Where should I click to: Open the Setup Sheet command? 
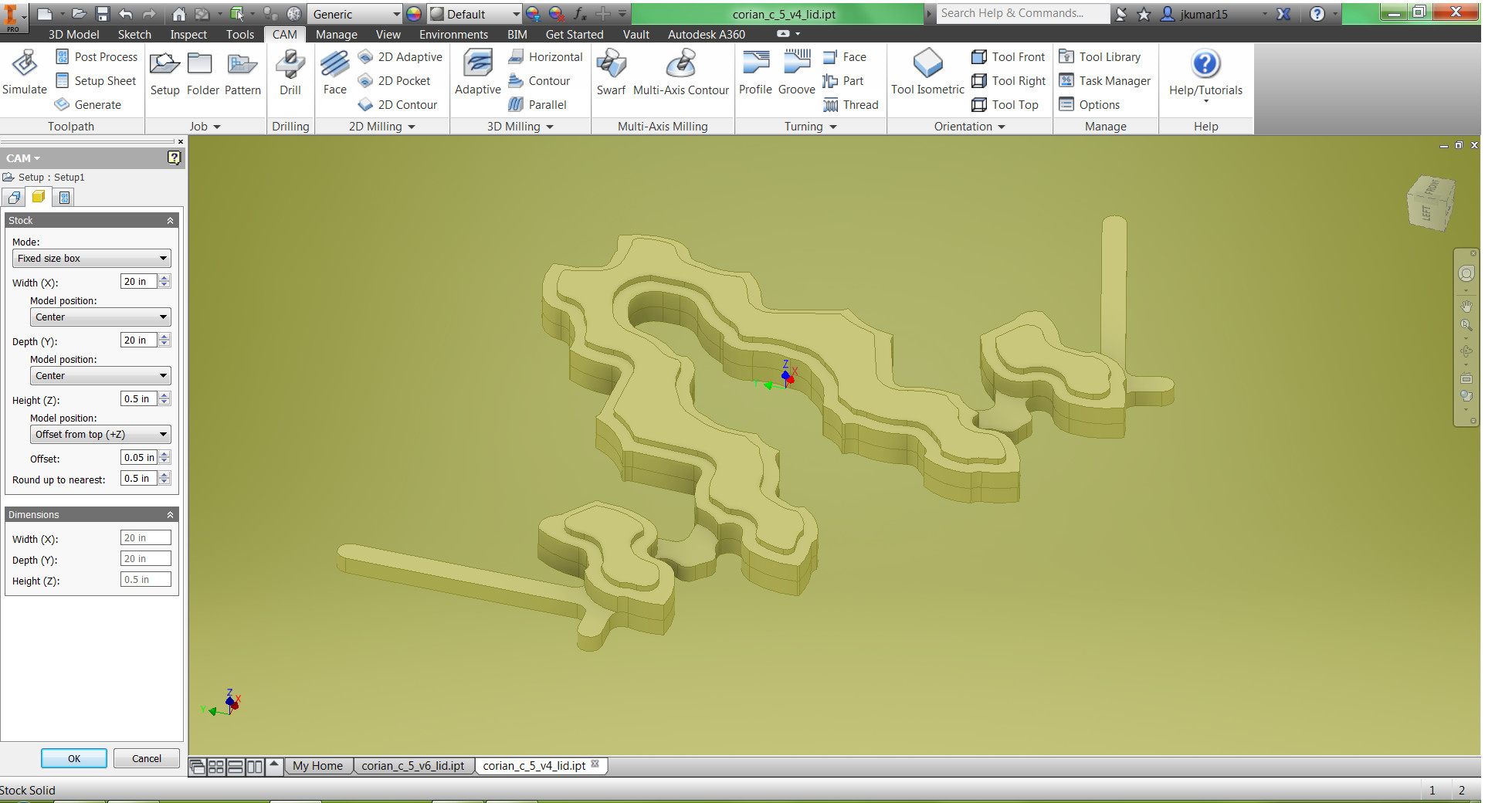click(96, 81)
